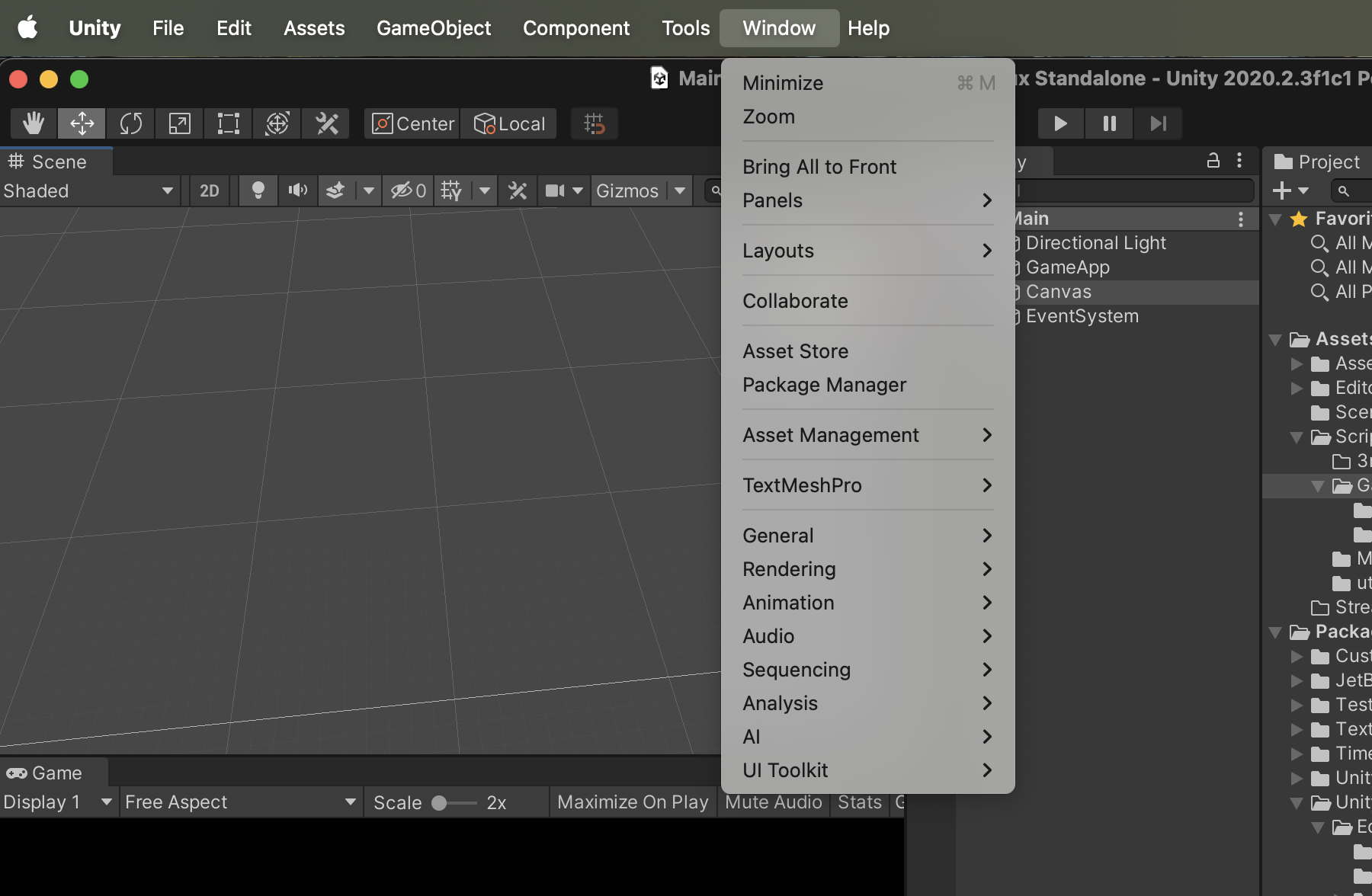Screen dimensions: 1372x896
Task: Open the Project tab
Action: [1319, 162]
